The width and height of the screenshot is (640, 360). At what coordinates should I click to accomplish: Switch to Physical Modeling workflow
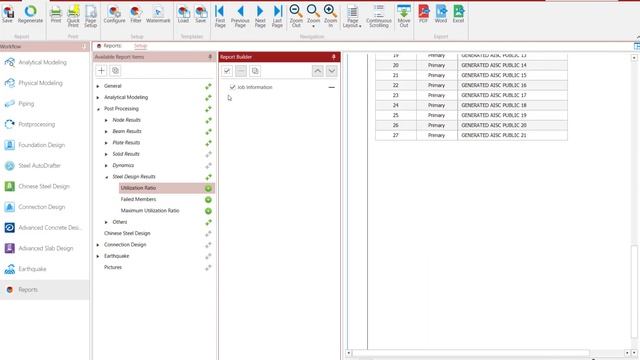point(44,83)
